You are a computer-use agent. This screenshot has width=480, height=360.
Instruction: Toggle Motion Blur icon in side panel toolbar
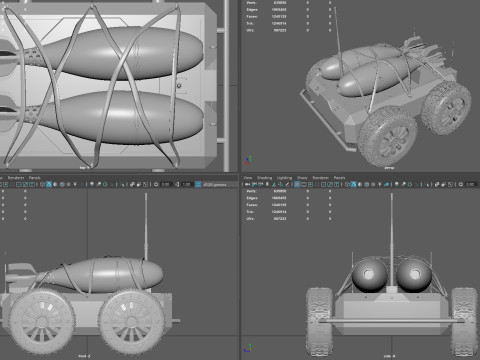click(x=403, y=184)
